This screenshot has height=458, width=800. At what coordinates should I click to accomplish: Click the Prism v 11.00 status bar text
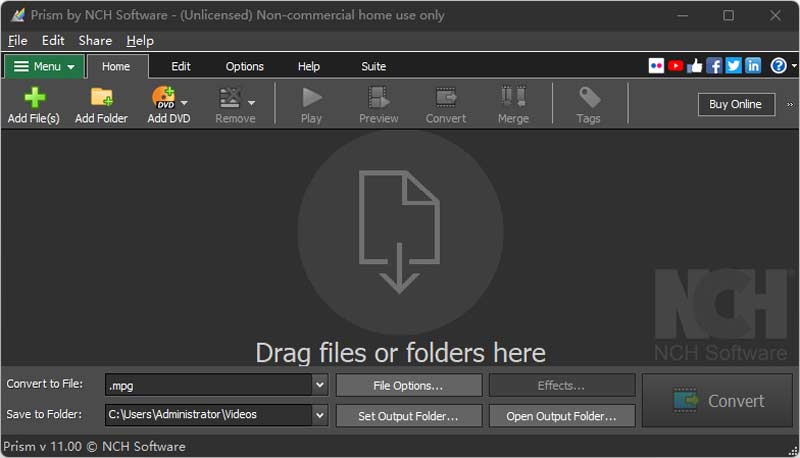94,447
